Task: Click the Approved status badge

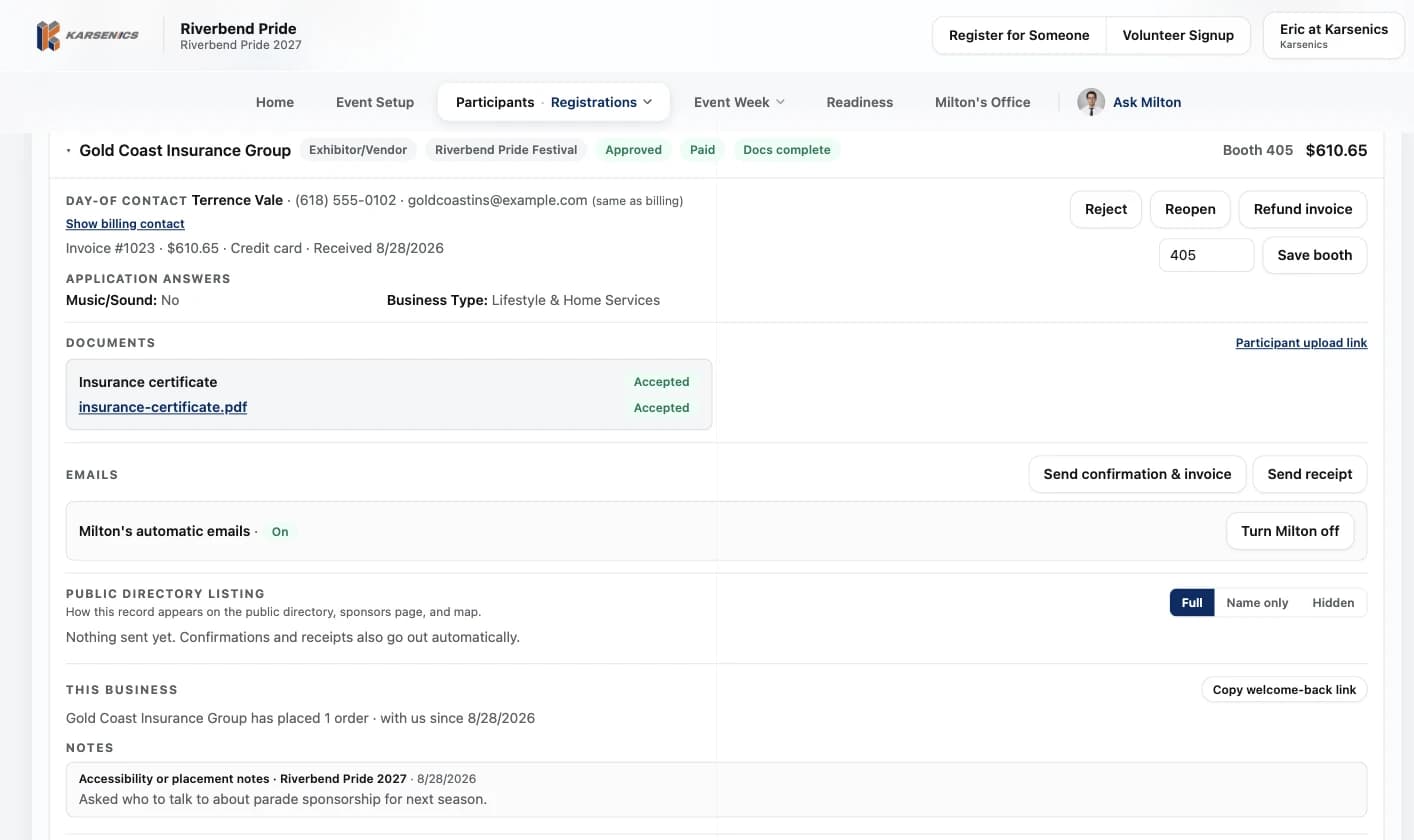Action: (633, 150)
